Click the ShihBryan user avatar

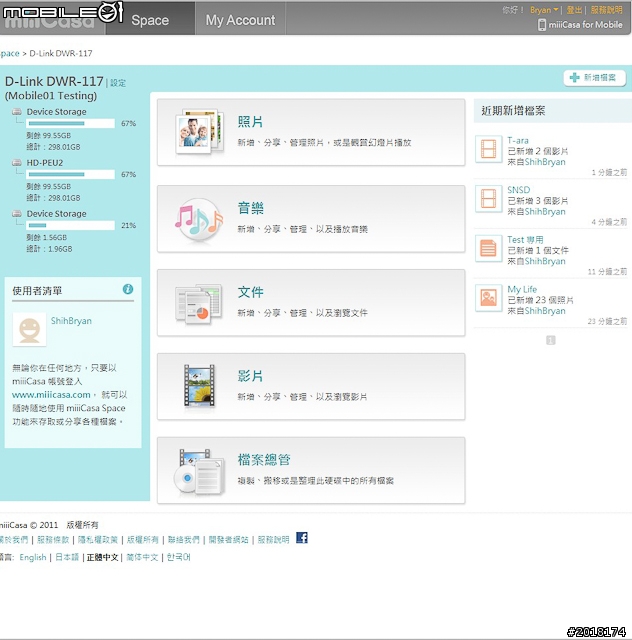coord(29,329)
